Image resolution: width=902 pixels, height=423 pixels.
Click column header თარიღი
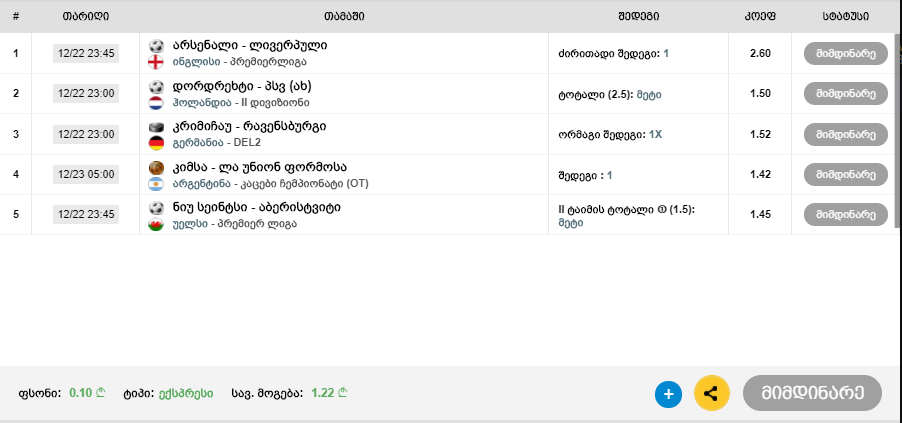tap(86, 16)
